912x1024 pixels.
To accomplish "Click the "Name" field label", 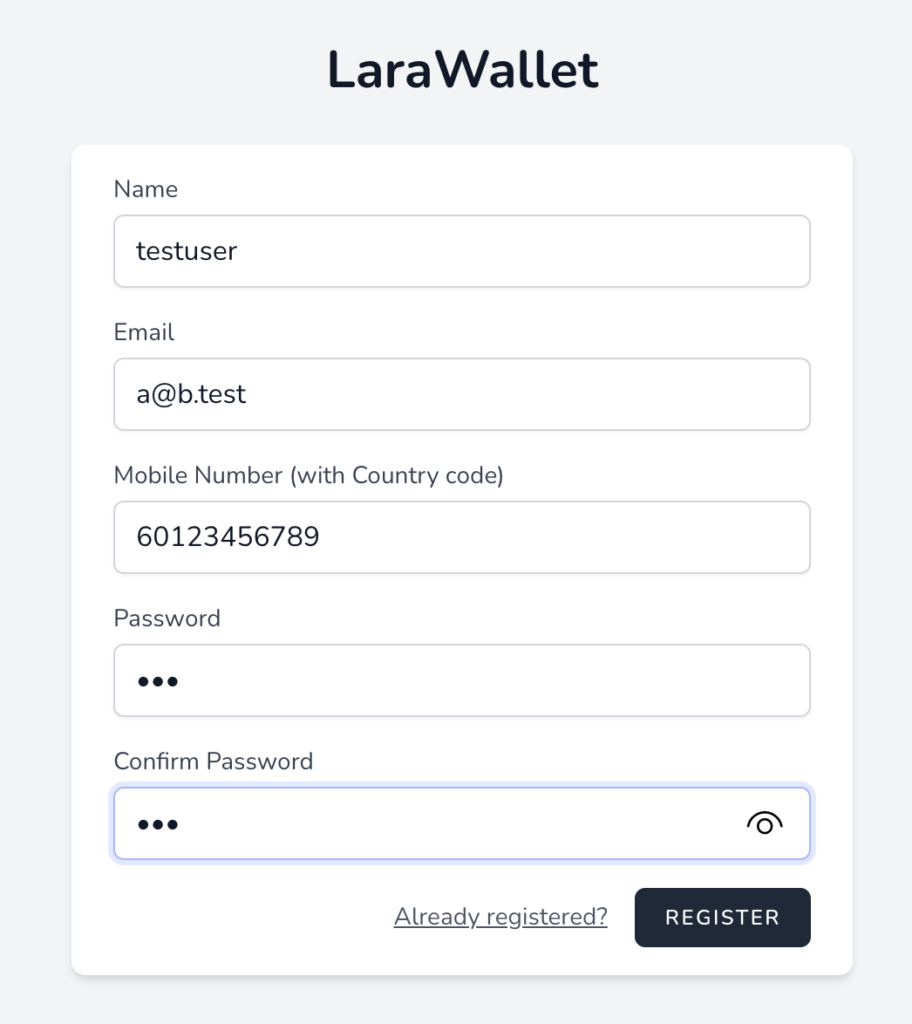I will [x=146, y=189].
